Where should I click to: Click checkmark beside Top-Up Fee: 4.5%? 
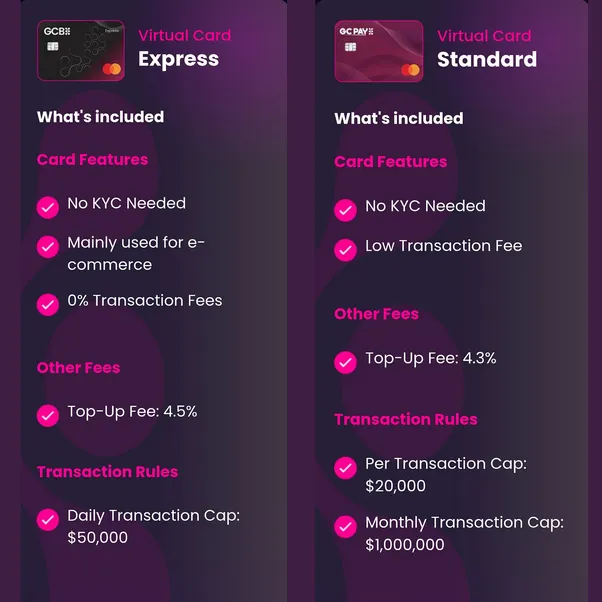[48, 415]
